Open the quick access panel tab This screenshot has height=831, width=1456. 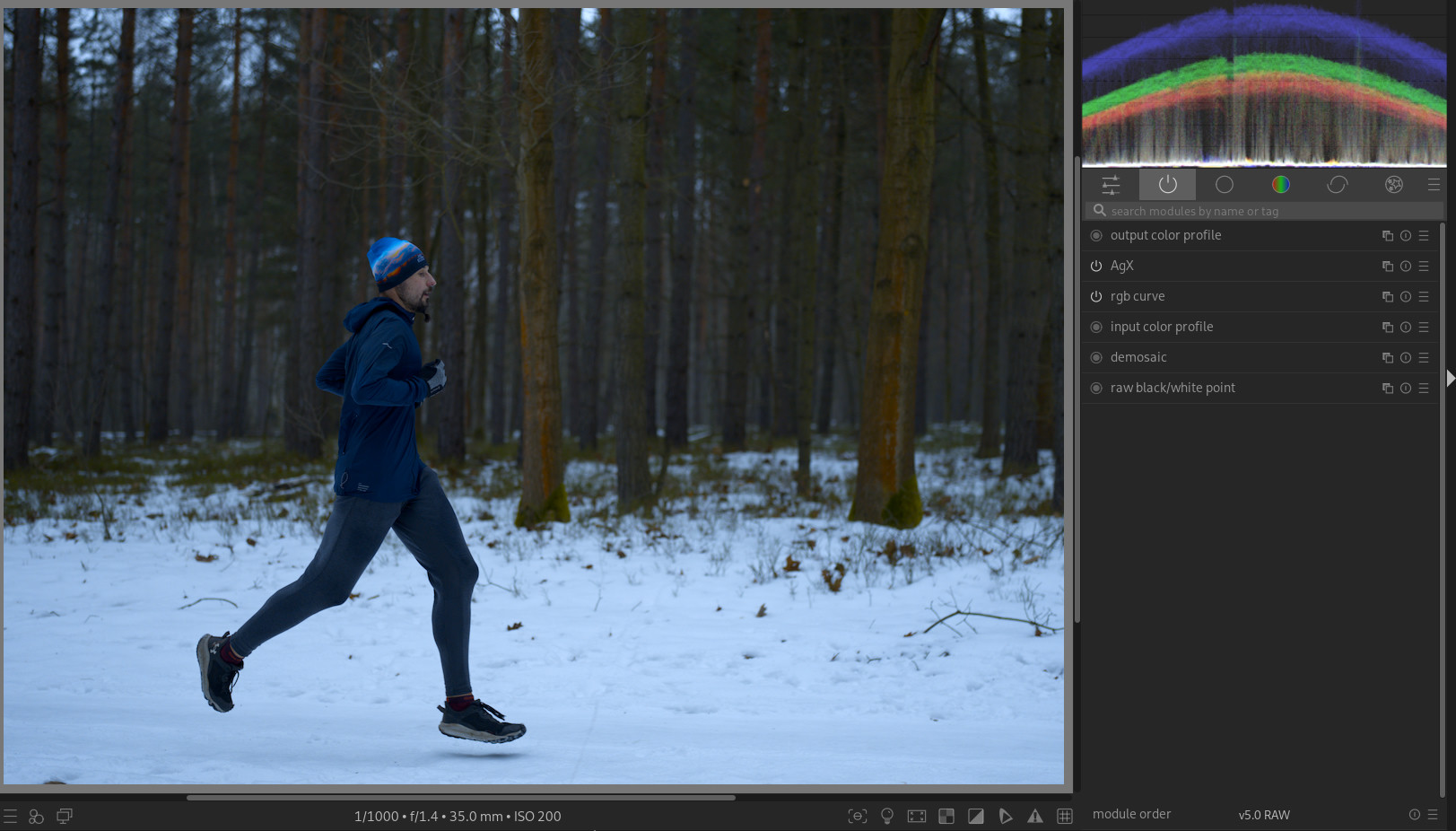click(x=1111, y=185)
